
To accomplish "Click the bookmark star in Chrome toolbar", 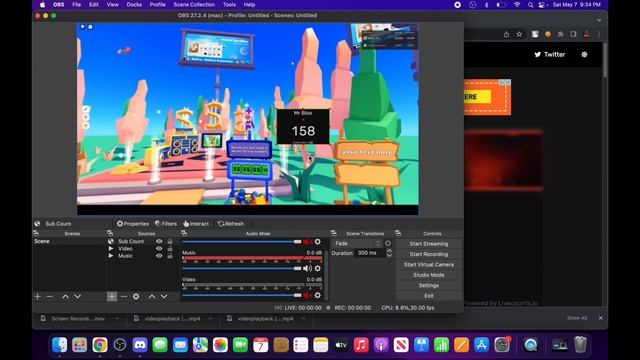I will click(519, 34).
